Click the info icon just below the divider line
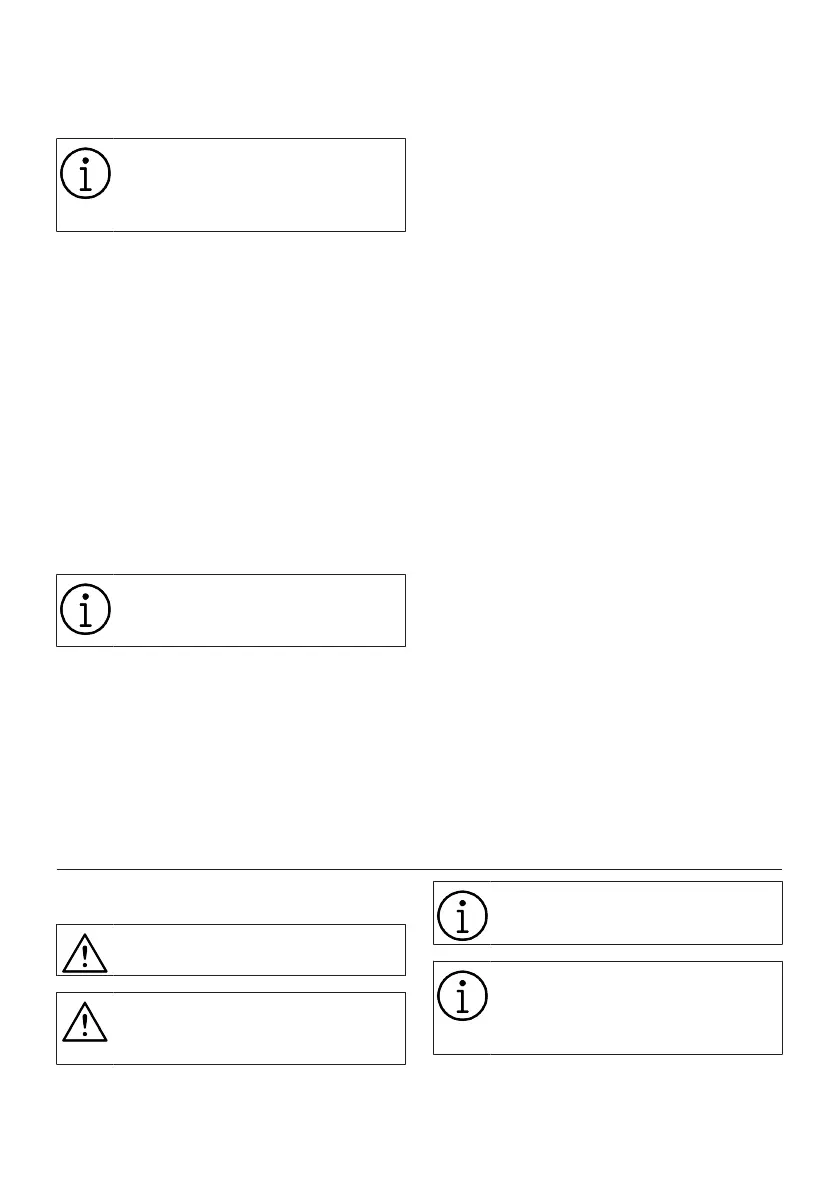The width and height of the screenshot is (839, 1191). pyautogui.click(x=462, y=914)
